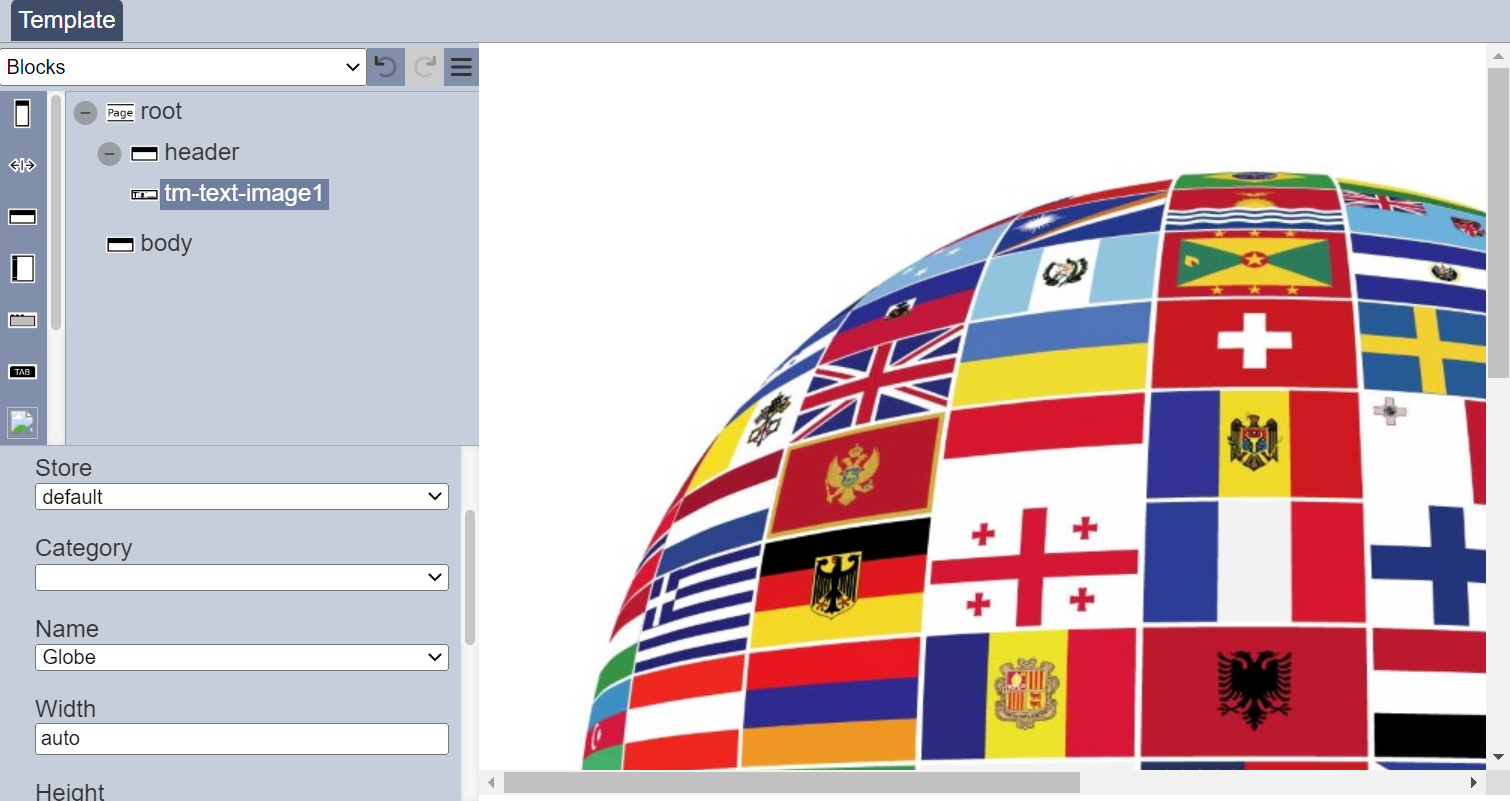The height and width of the screenshot is (801, 1510).
Task: Click the preview scroll-right arrow
Action: pyautogui.click(x=1474, y=782)
